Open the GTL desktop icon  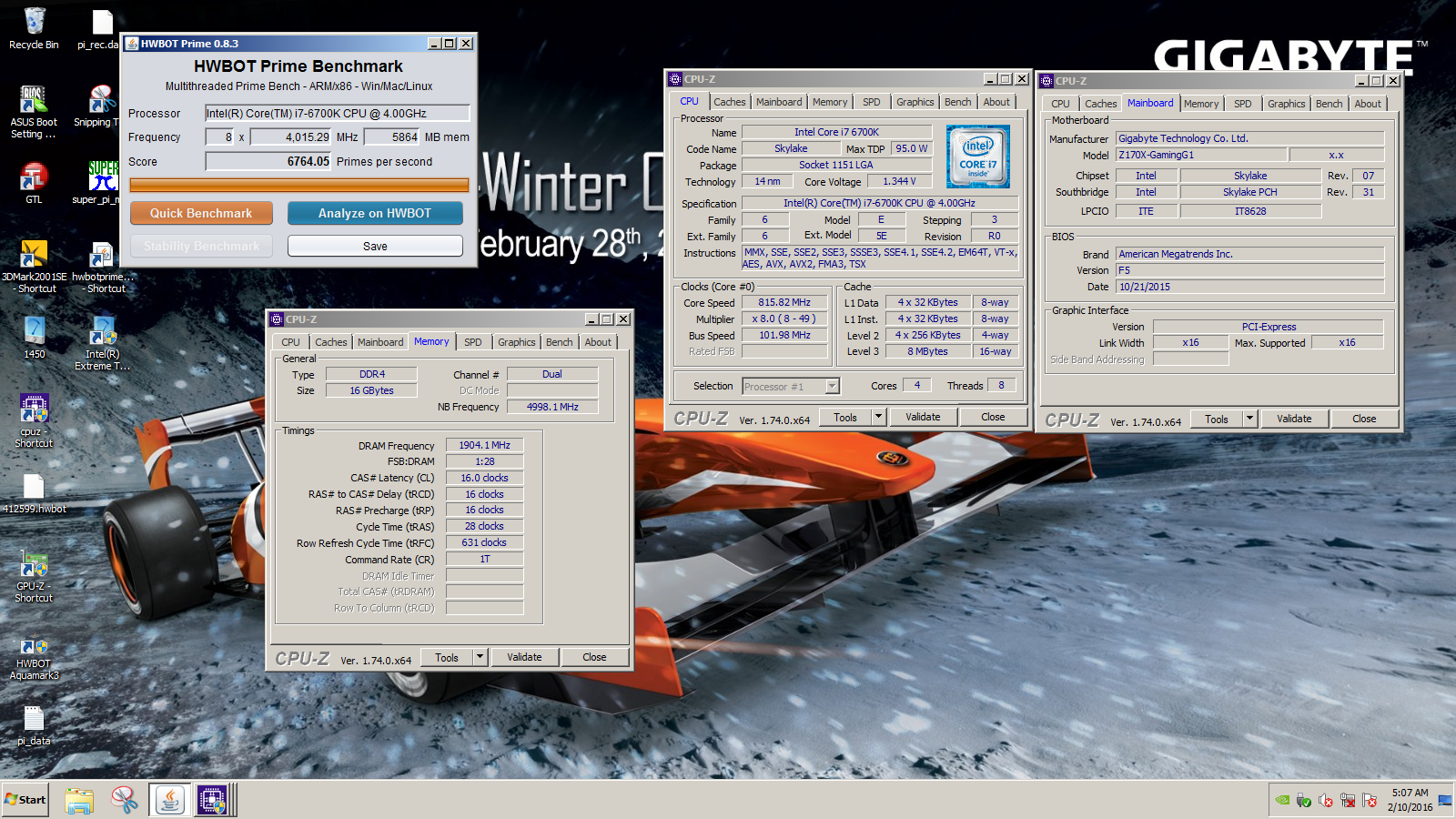[34, 183]
